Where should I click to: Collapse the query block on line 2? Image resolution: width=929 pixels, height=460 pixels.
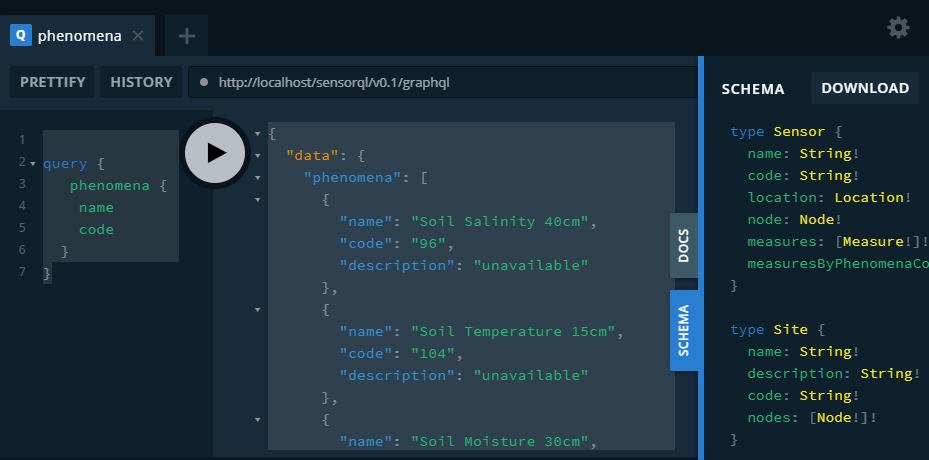pos(33,163)
